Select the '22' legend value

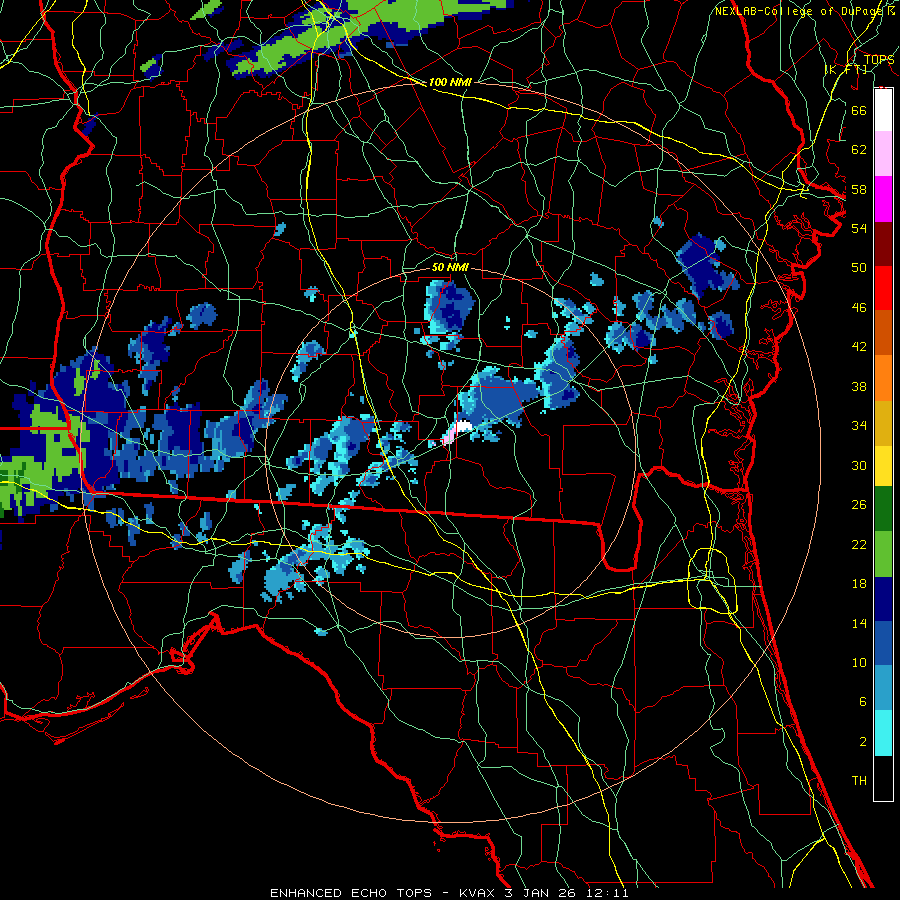click(859, 545)
